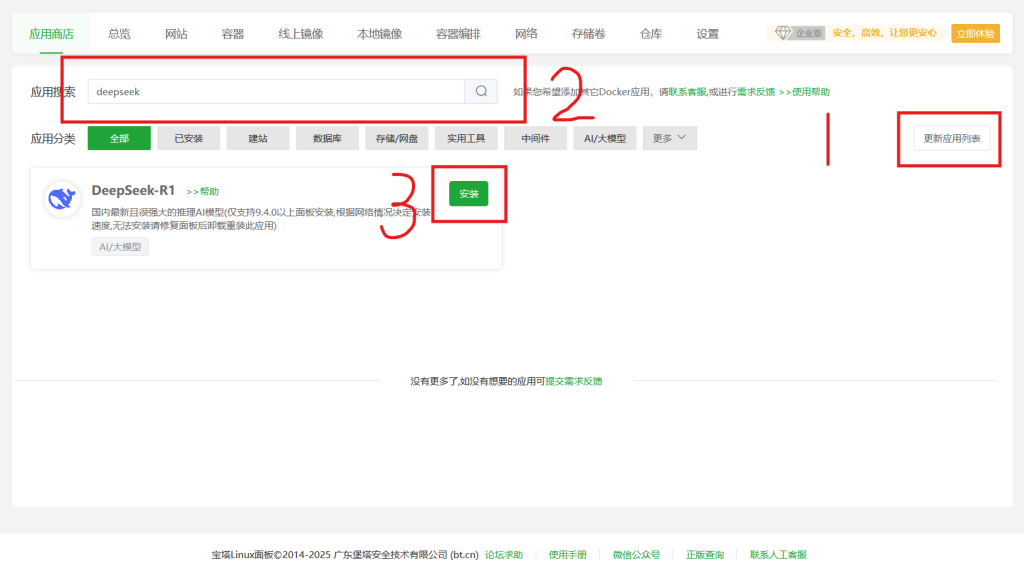Open the 论坛求助 footer link

tap(504, 555)
